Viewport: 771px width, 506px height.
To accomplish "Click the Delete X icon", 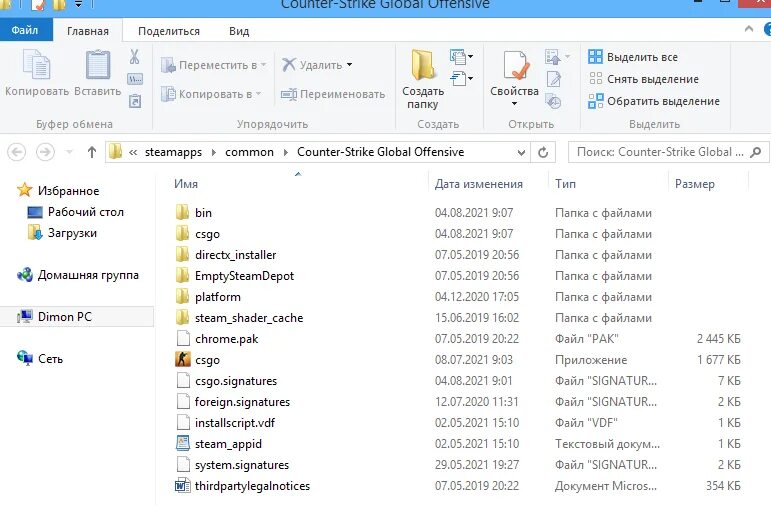I will 289,64.
